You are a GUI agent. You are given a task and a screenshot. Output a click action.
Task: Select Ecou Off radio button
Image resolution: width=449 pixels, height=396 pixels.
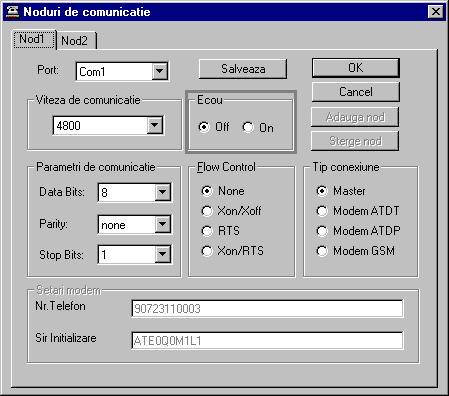214,127
